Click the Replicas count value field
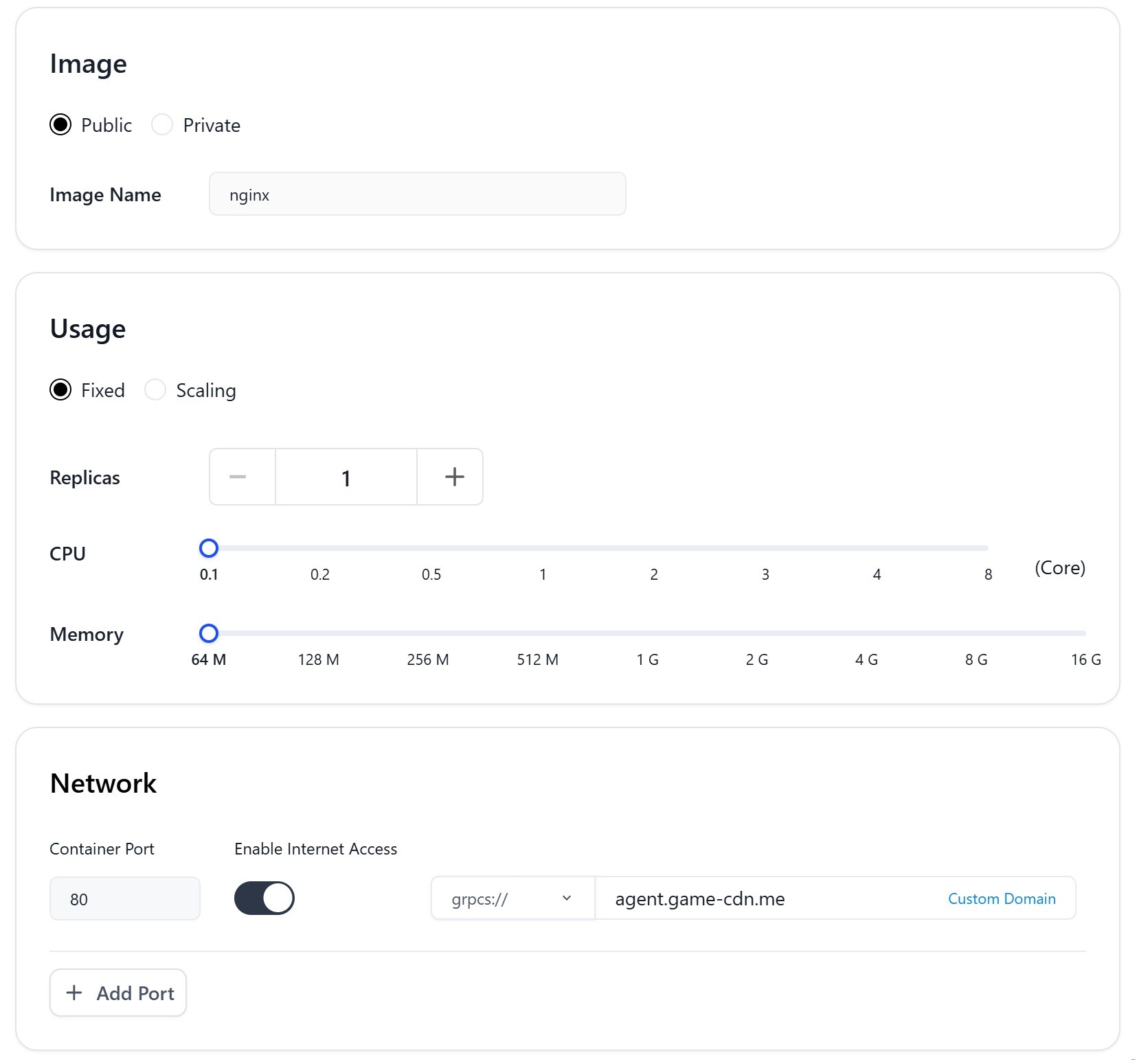The image size is (1139, 1064). (x=346, y=477)
